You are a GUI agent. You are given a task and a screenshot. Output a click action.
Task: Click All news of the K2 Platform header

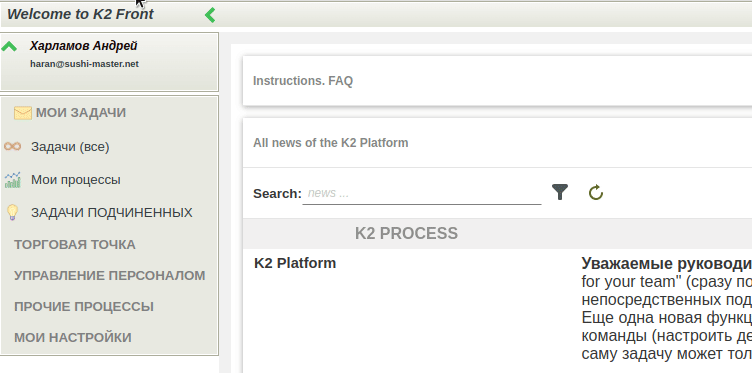pyautogui.click(x=330, y=143)
